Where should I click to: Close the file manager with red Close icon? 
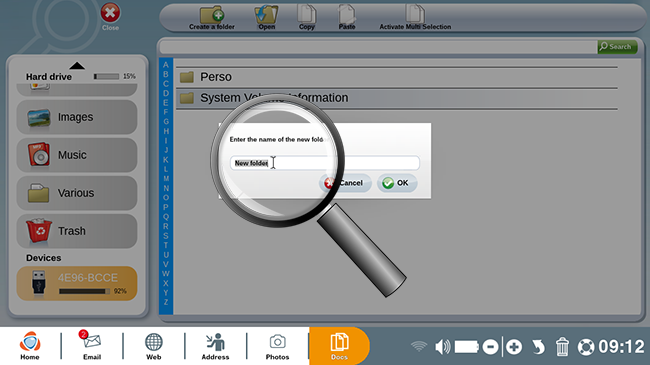click(x=110, y=17)
